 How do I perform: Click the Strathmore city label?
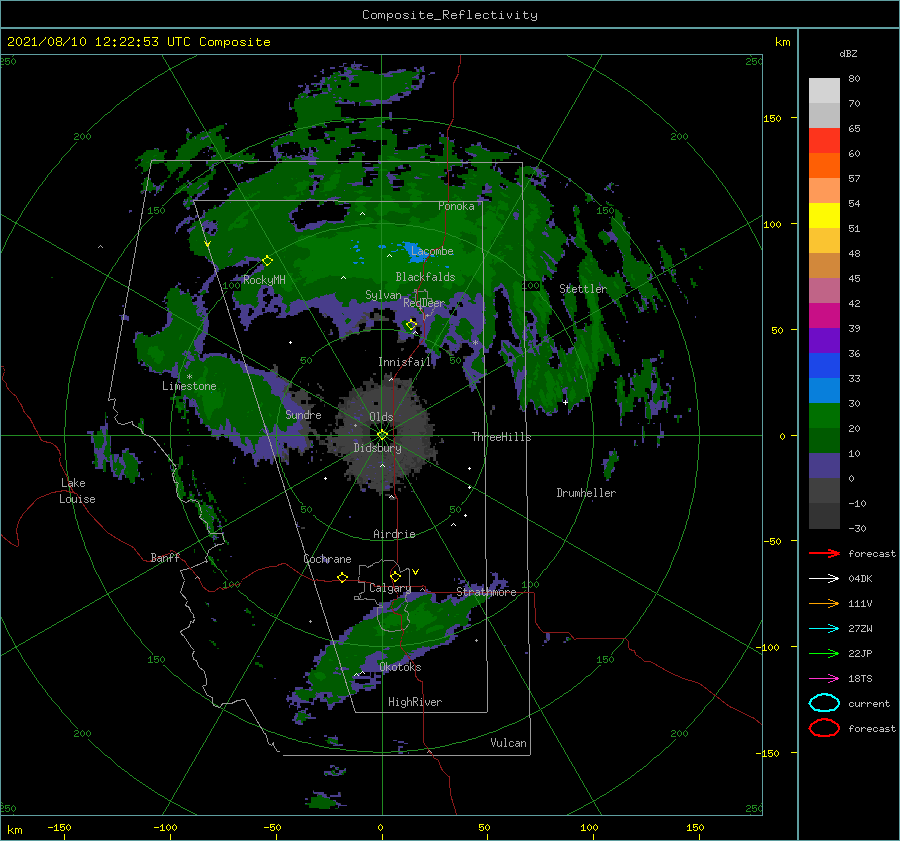coord(487,592)
